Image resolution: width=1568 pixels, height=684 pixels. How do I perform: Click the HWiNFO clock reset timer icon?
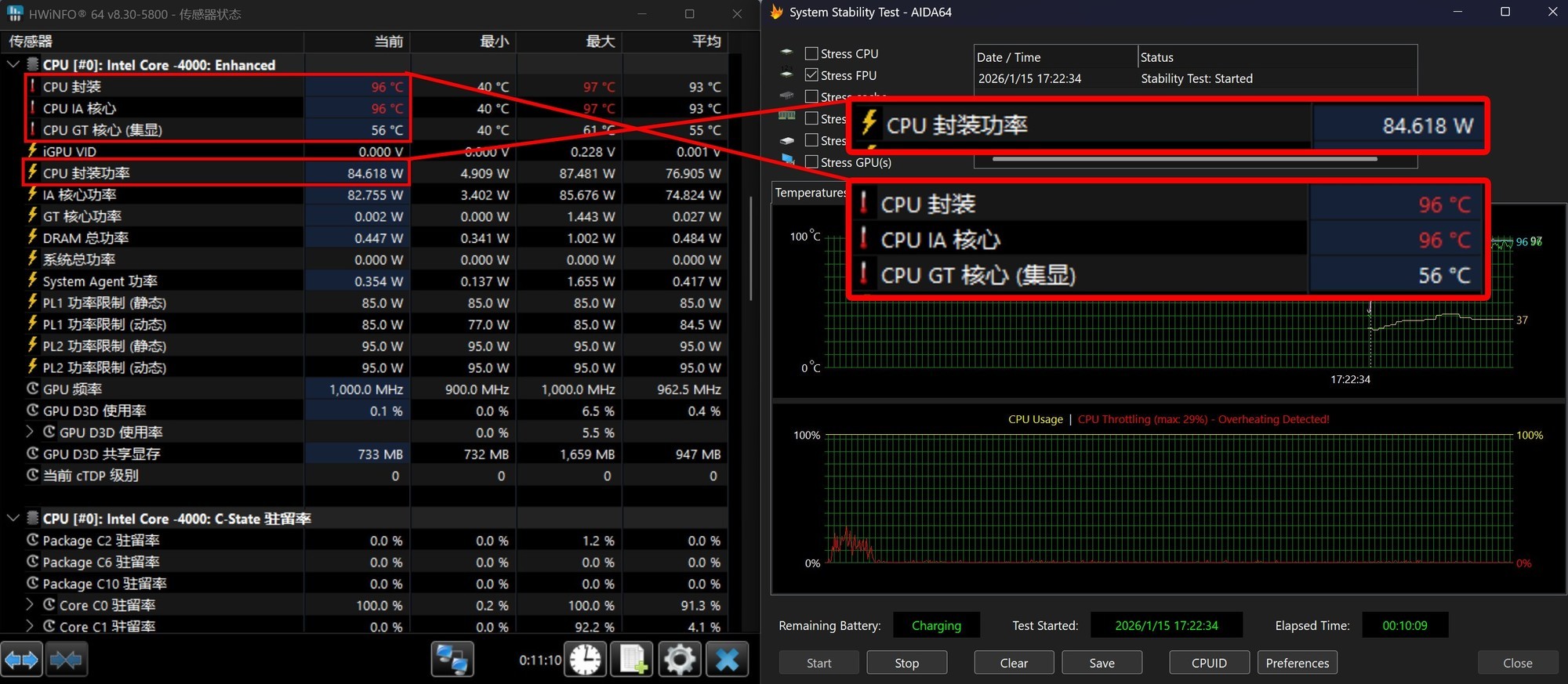click(x=586, y=660)
